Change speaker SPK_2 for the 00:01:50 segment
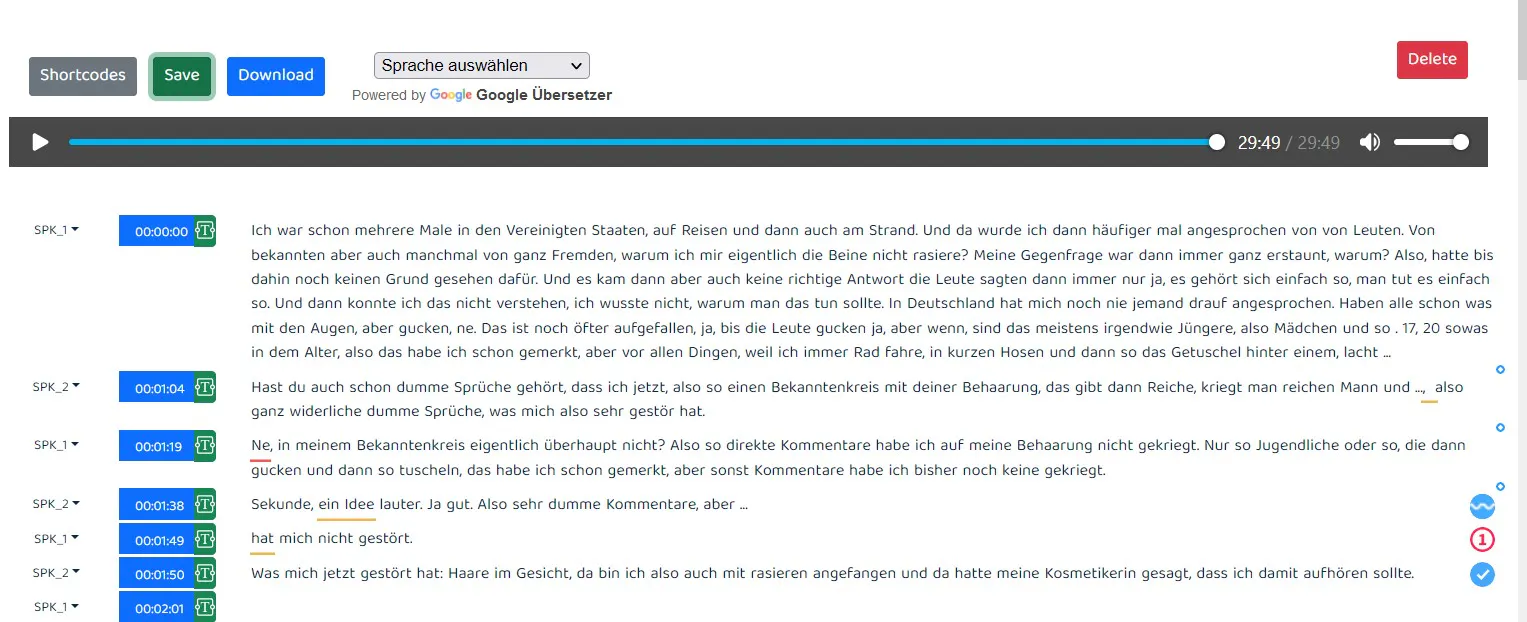 coord(56,572)
